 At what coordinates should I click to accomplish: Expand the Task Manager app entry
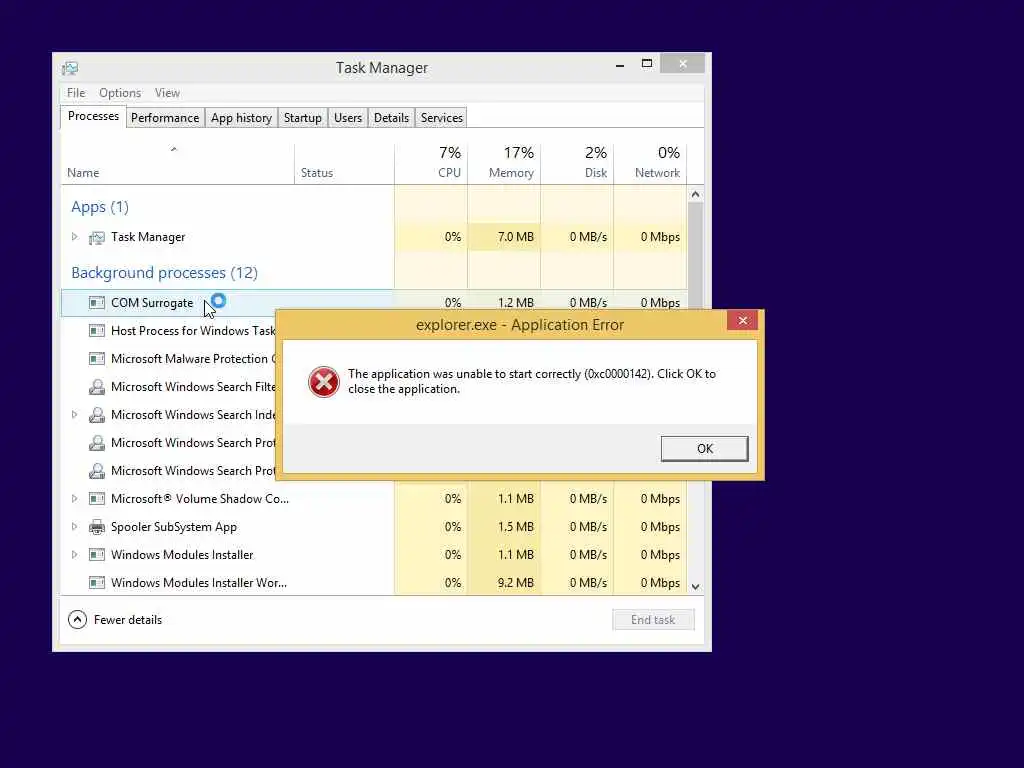pos(74,237)
